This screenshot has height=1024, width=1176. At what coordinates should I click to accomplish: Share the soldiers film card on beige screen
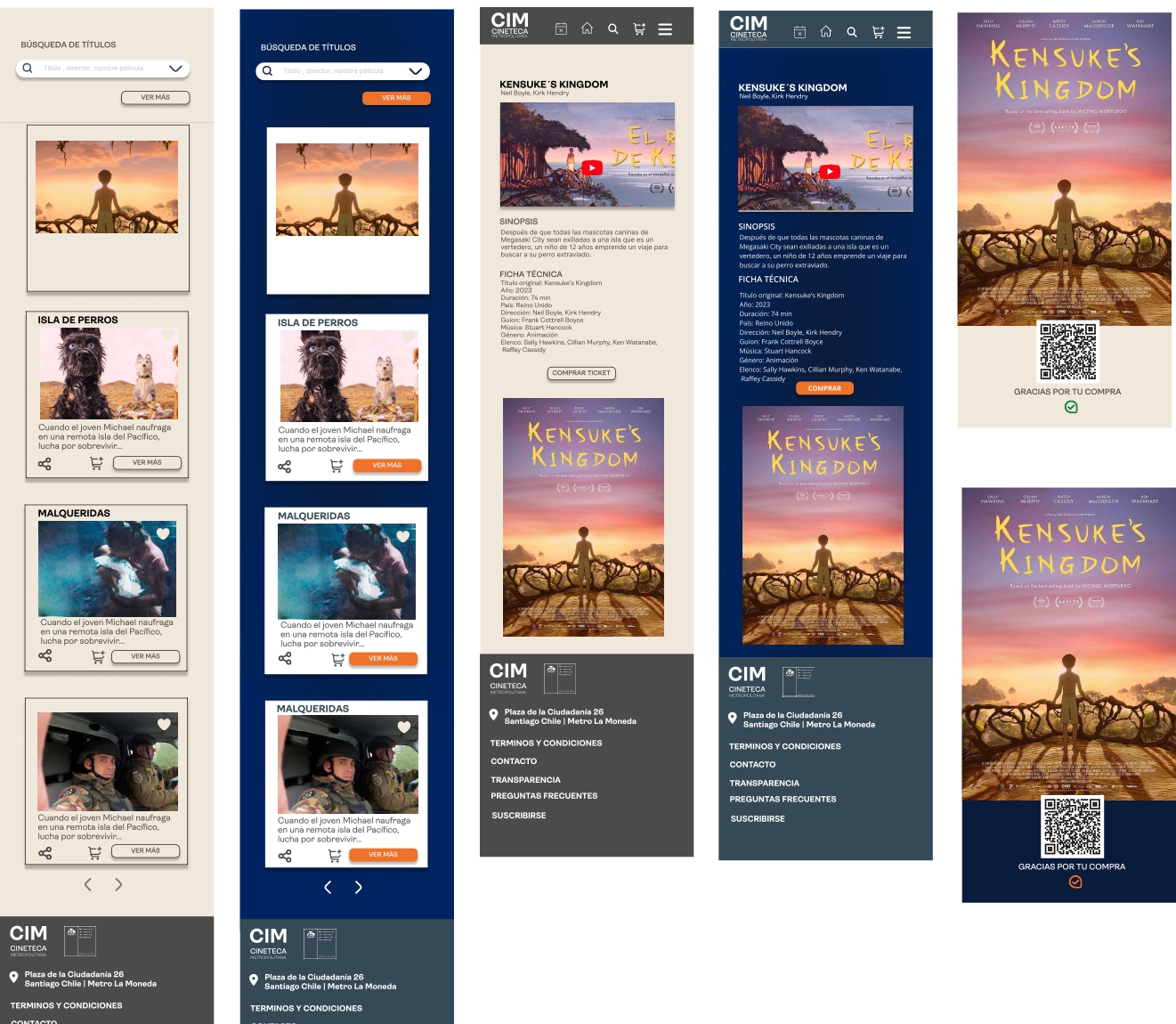(x=45, y=853)
